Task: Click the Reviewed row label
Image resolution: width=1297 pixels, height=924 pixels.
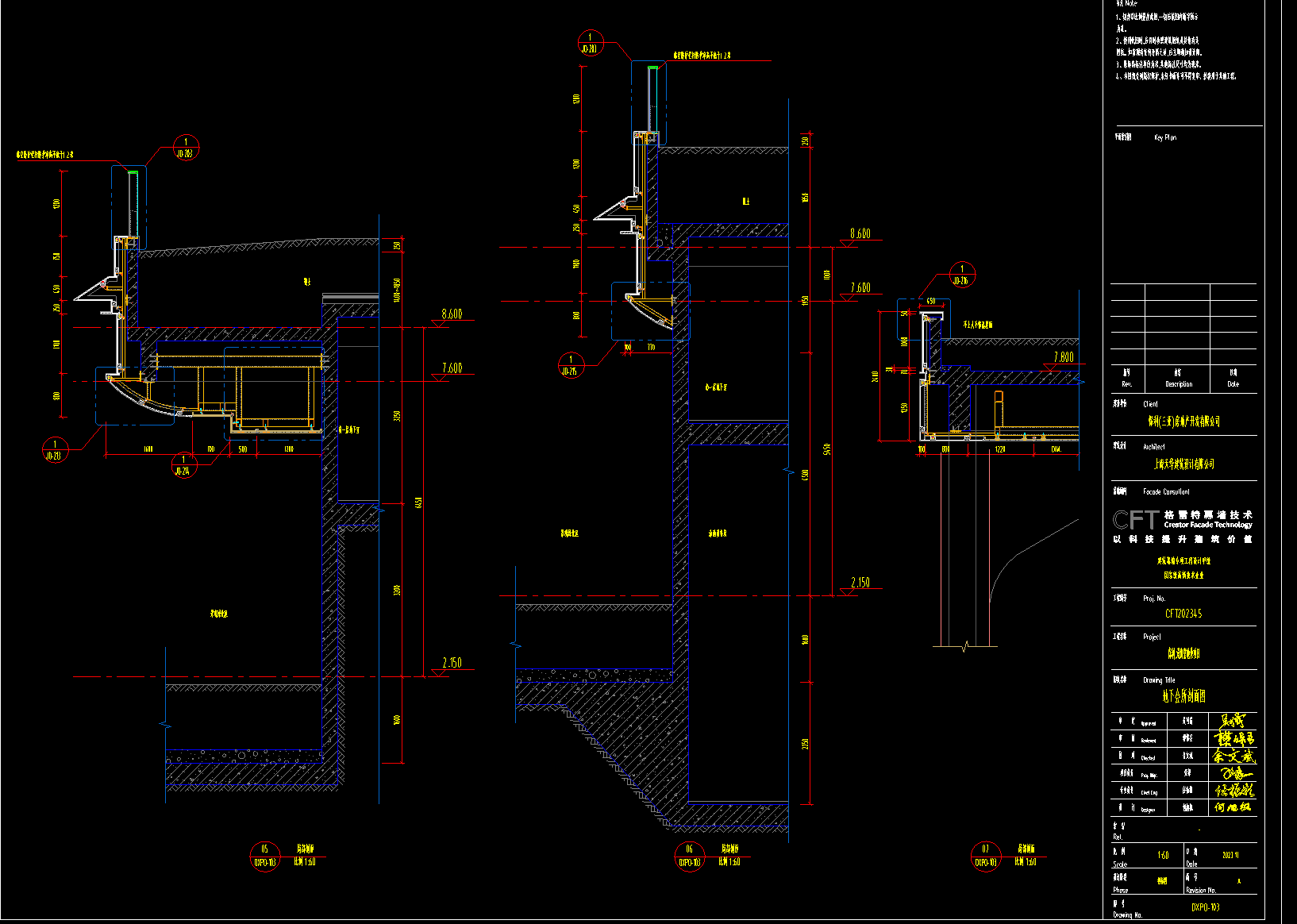Action: [x=1148, y=740]
